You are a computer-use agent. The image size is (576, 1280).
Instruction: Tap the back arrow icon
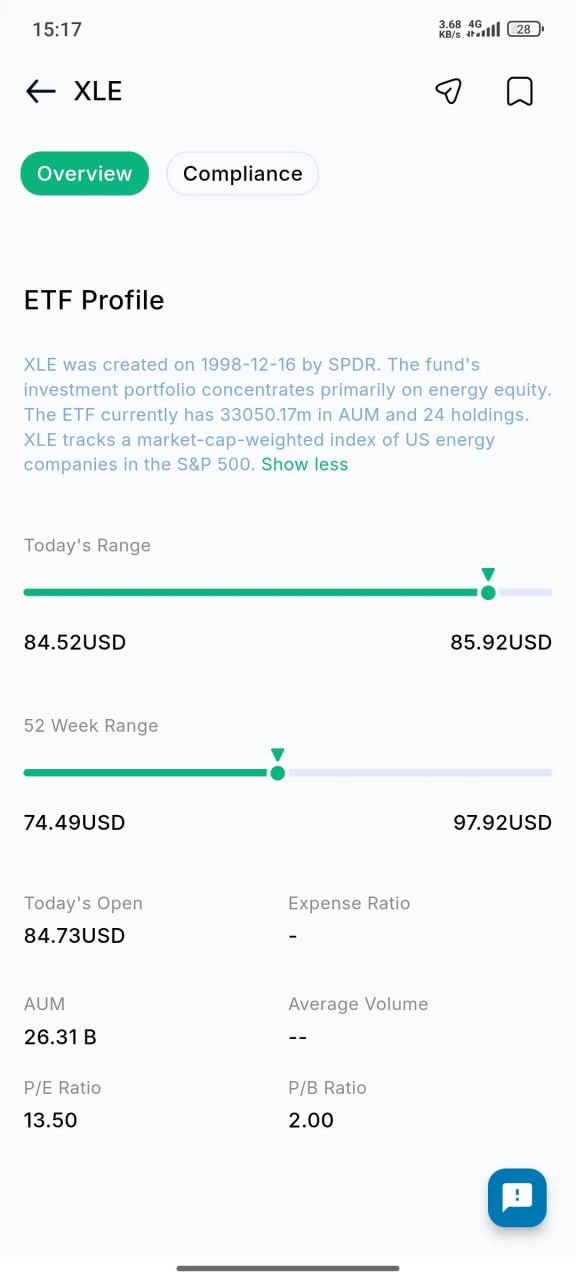point(40,92)
